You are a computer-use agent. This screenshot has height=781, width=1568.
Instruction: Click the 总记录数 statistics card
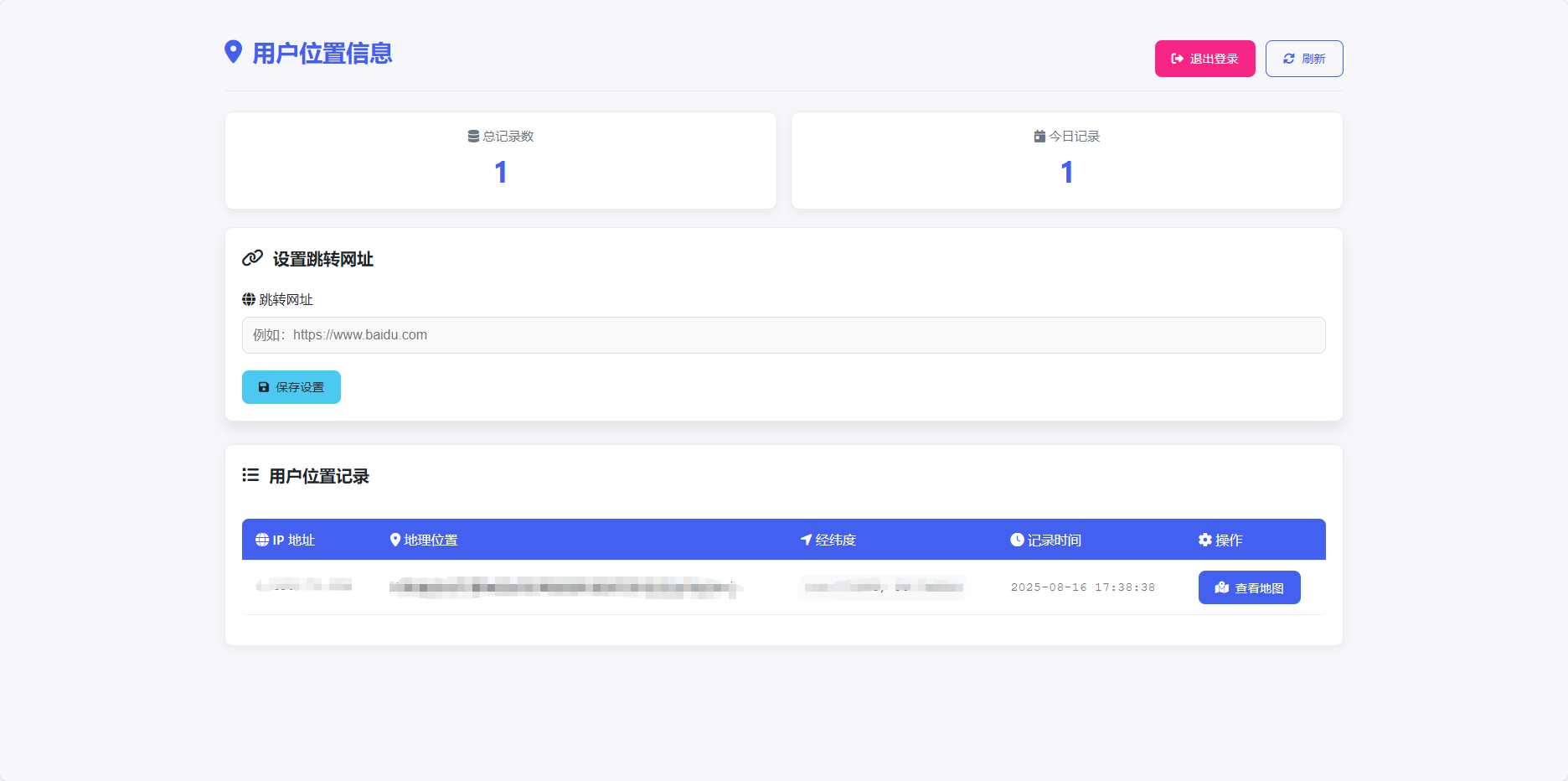pos(501,160)
